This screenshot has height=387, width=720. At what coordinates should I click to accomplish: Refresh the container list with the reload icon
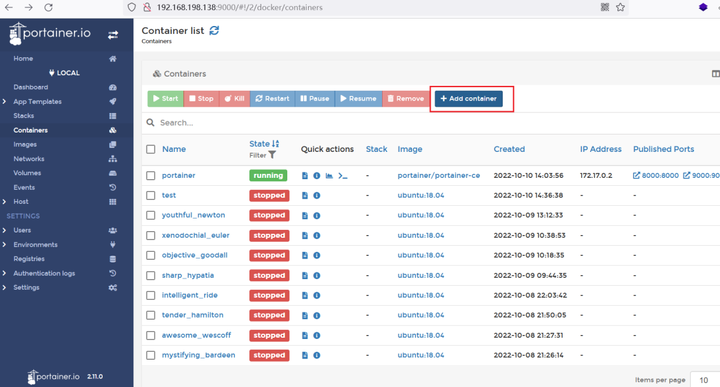(x=214, y=31)
